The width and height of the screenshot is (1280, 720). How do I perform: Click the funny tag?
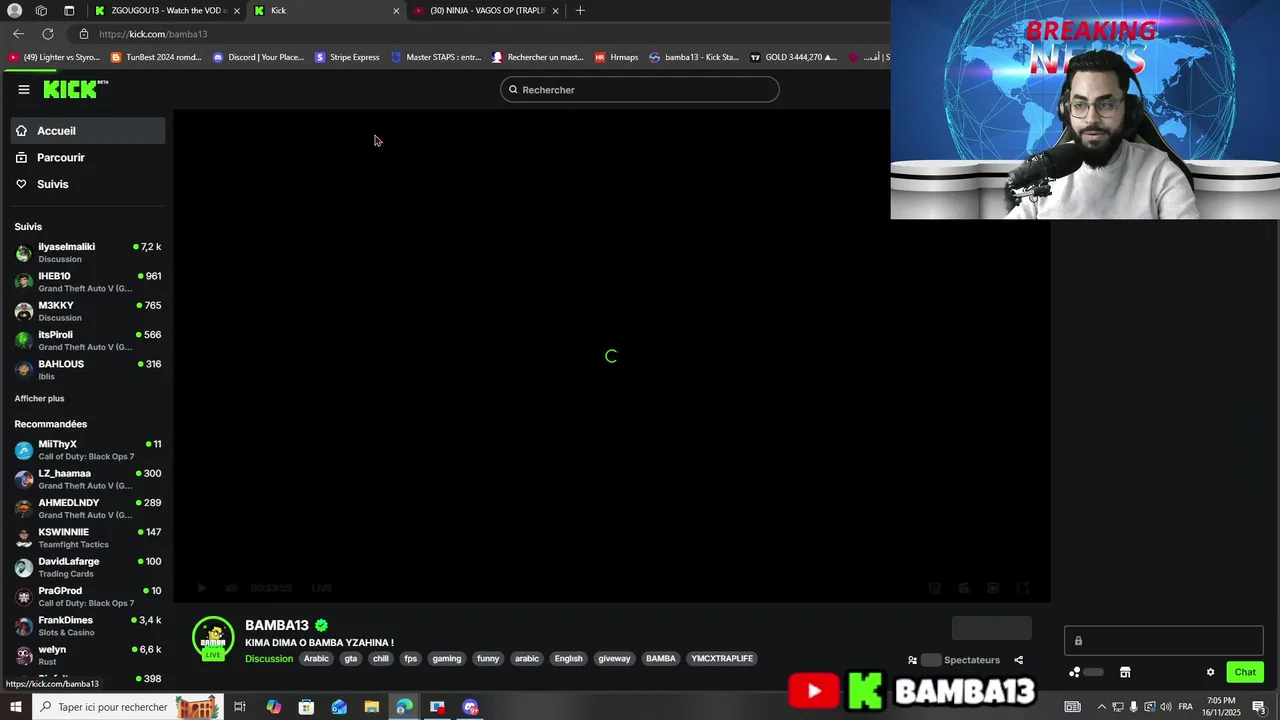[x=488, y=658]
